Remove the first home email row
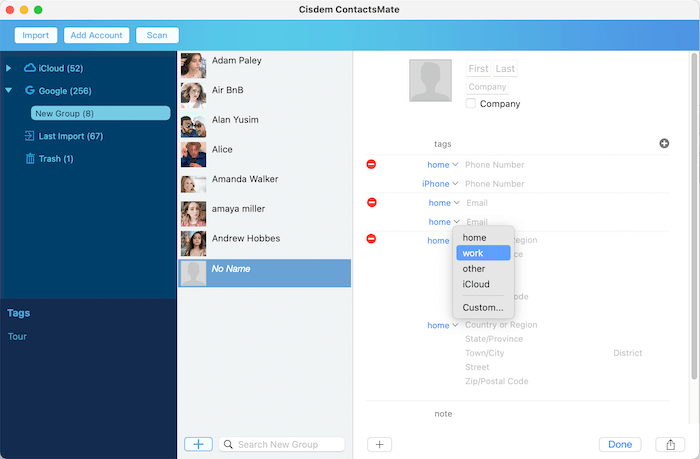This screenshot has height=459, width=700. [x=371, y=202]
